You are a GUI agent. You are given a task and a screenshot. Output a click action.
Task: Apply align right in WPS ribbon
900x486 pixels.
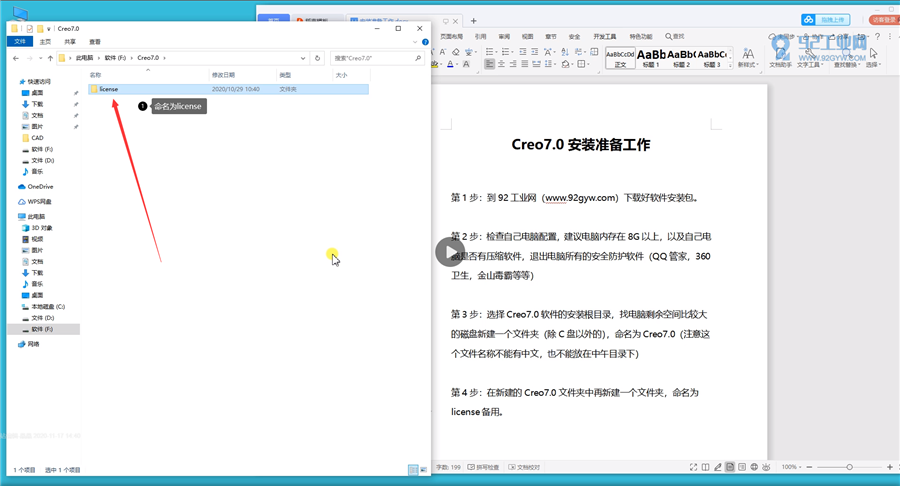[x=513, y=64]
